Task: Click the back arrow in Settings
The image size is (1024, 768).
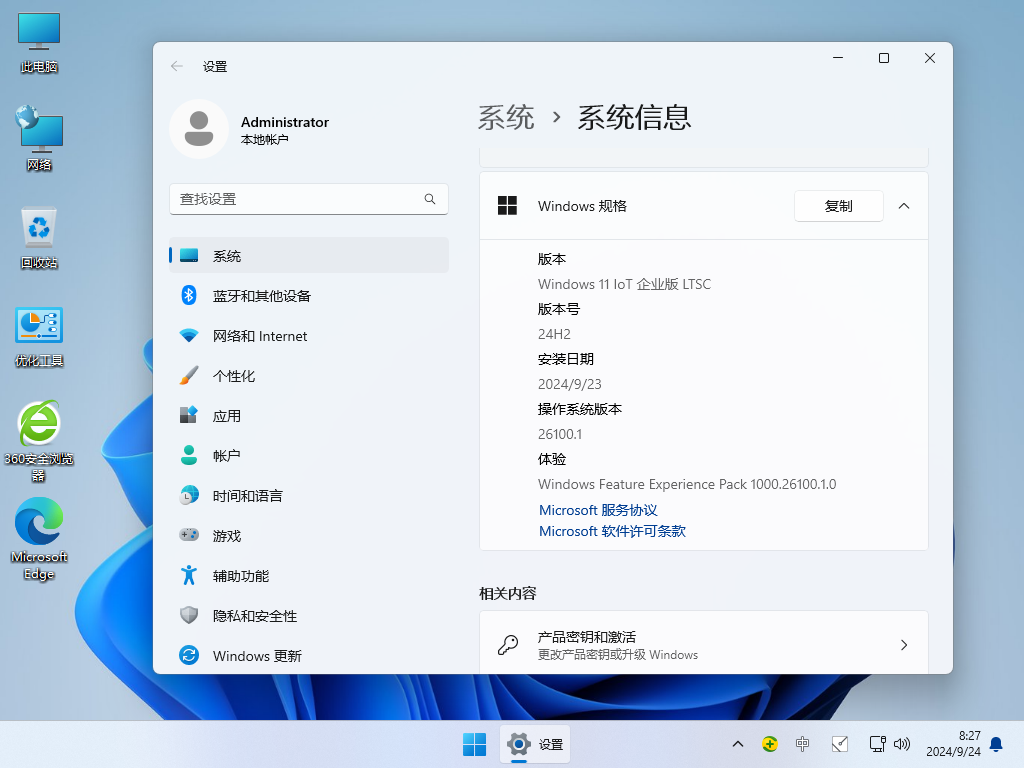Action: (176, 66)
